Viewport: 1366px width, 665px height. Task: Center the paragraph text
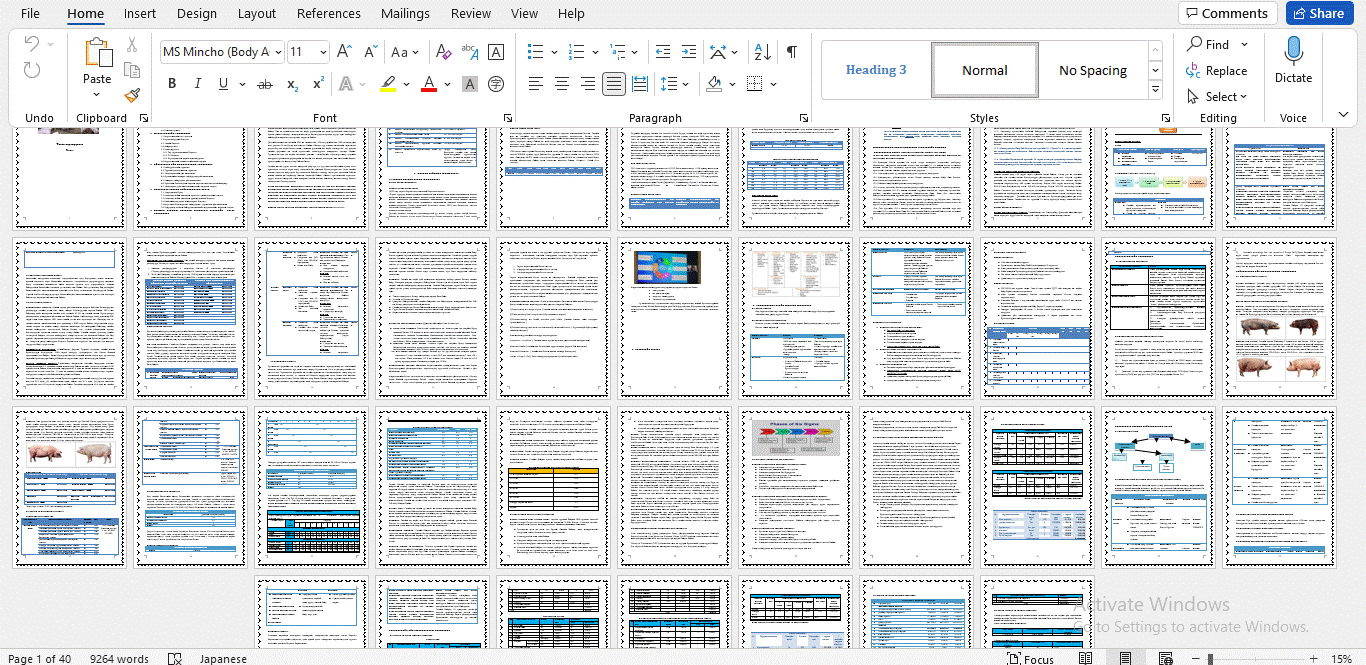(562, 84)
